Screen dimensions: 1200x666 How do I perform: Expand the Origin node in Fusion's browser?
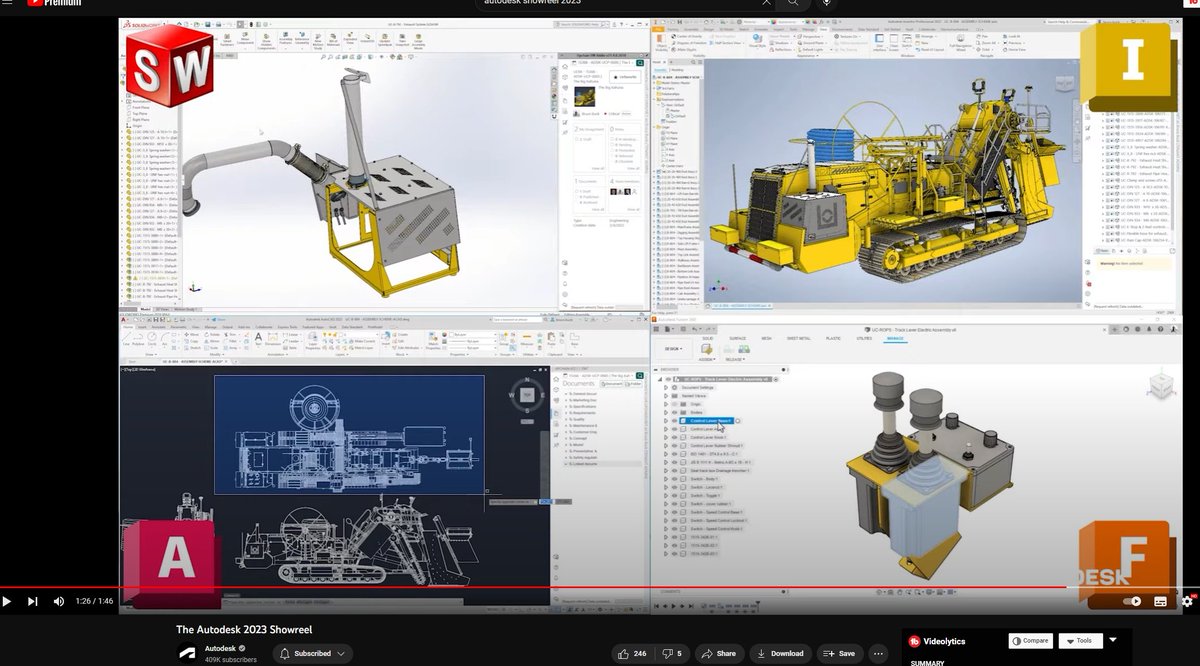(666, 404)
